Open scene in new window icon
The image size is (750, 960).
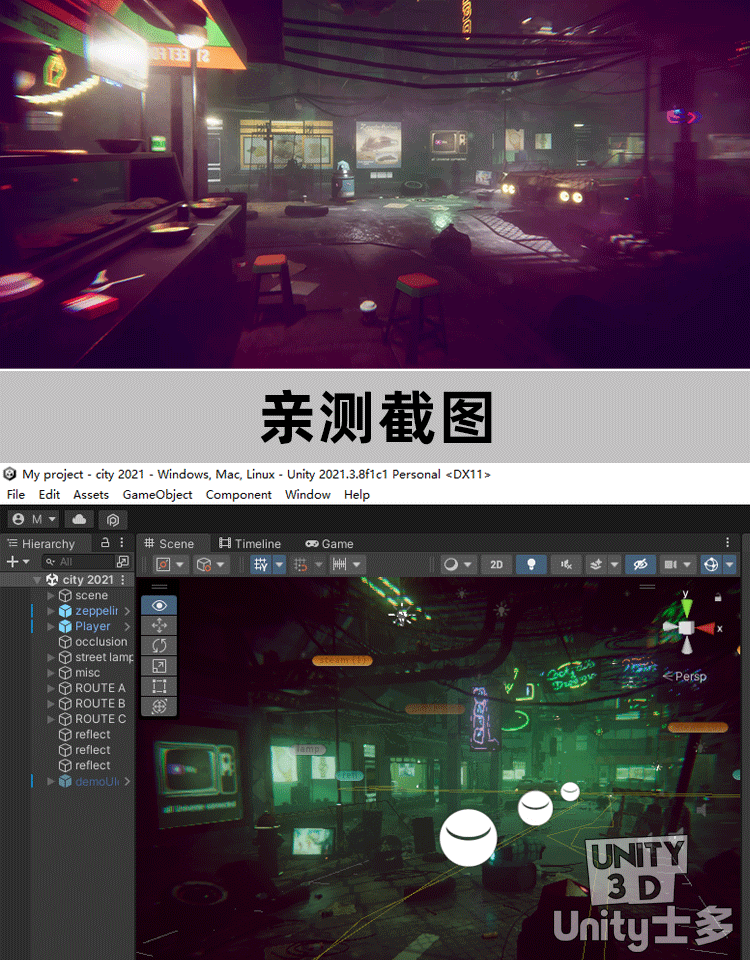(122, 561)
